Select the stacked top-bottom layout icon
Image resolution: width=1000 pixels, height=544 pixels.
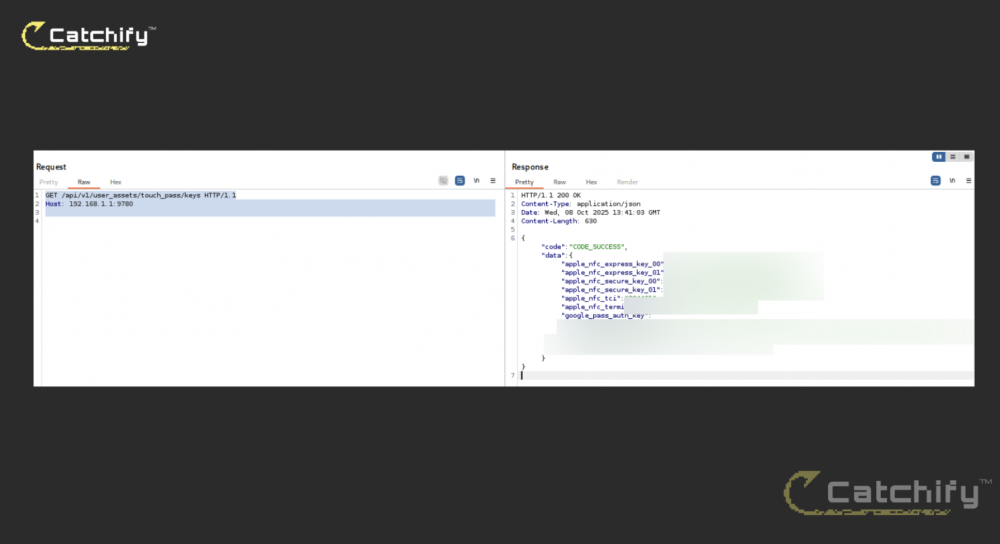953,157
